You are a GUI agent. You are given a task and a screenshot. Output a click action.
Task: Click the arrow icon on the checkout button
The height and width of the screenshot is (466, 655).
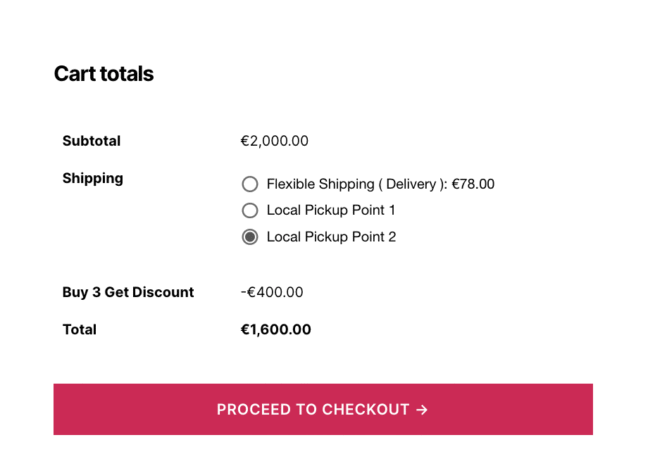coord(422,410)
